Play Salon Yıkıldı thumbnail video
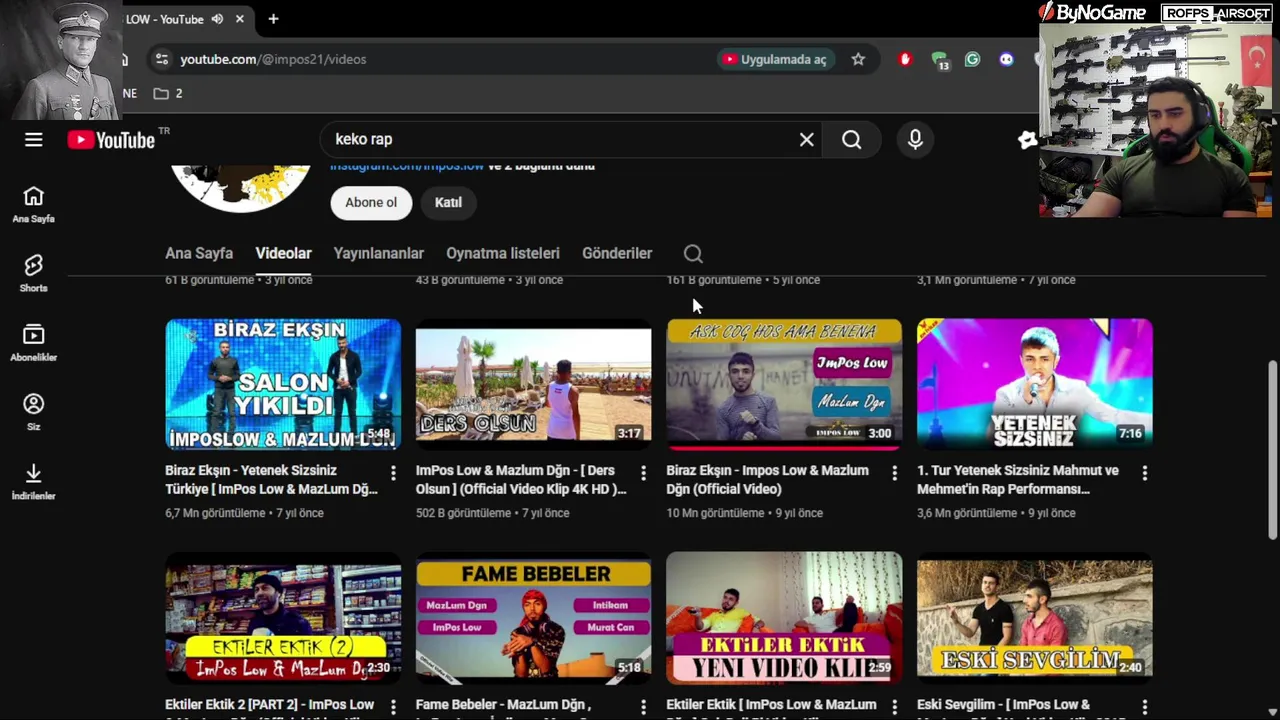The width and height of the screenshot is (1280, 720). click(x=283, y=384)
